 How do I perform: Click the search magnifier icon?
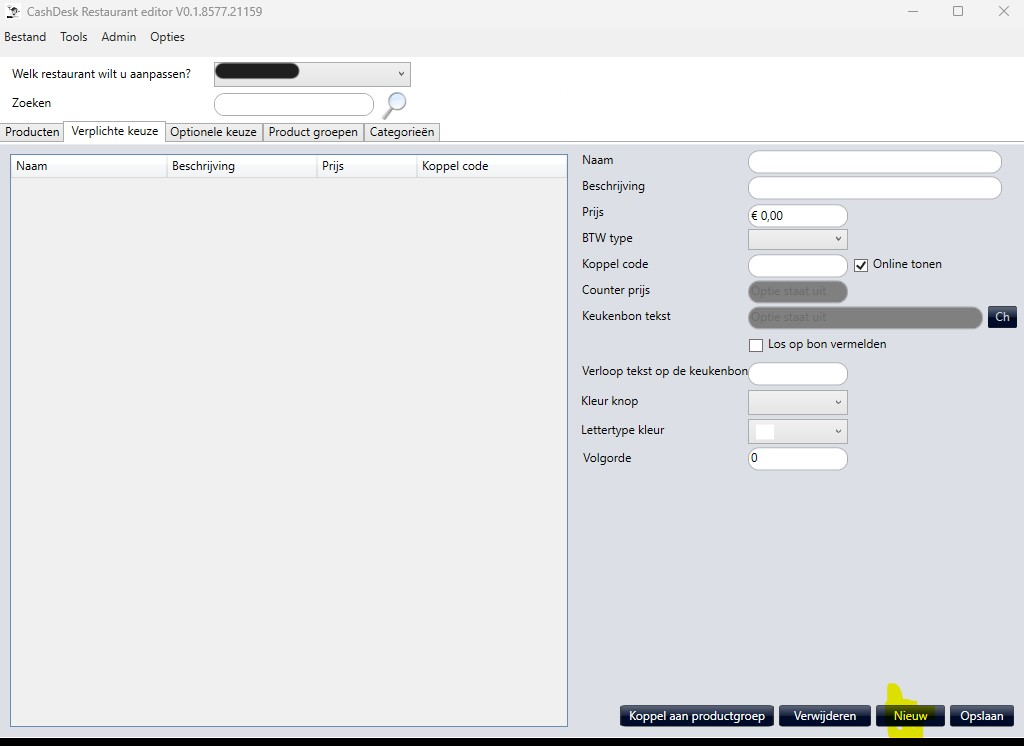(394, 104)
